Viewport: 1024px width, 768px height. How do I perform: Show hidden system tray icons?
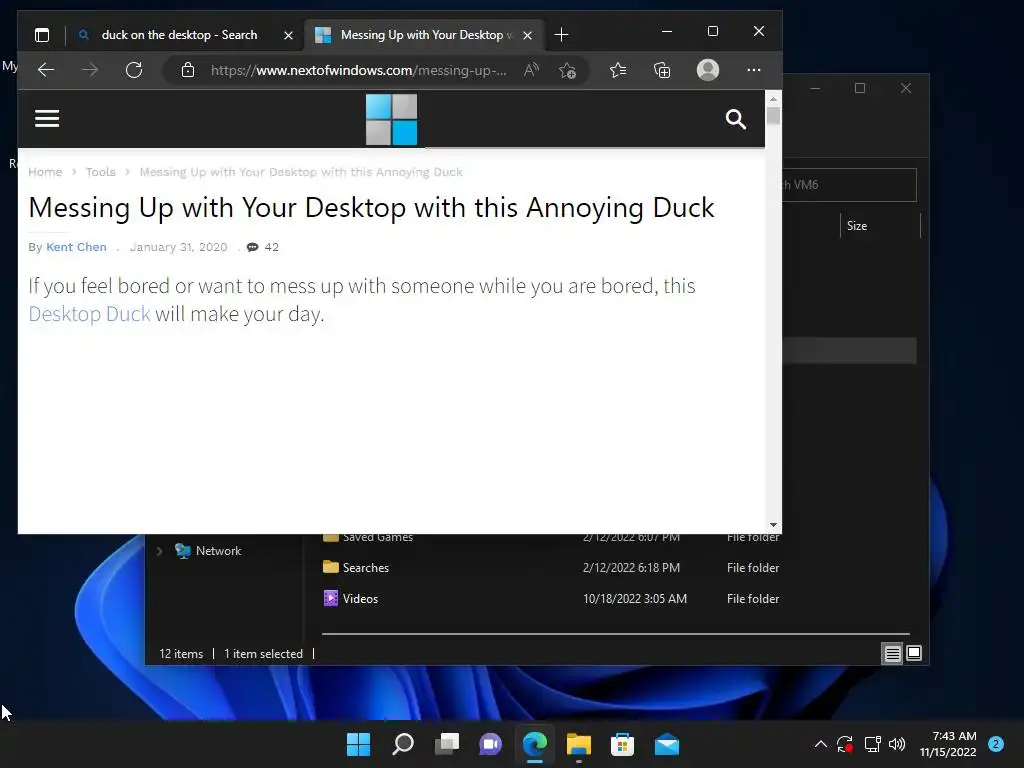821,744
